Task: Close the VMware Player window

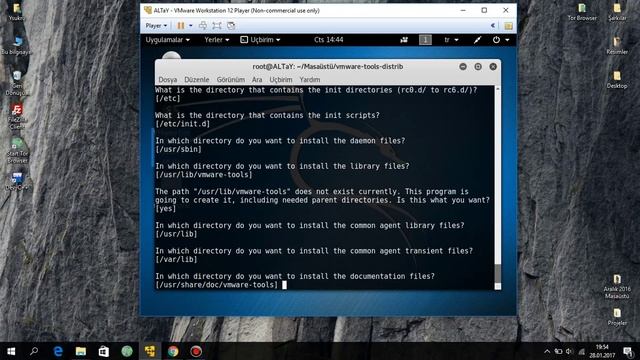Action: tap(506, 10)
